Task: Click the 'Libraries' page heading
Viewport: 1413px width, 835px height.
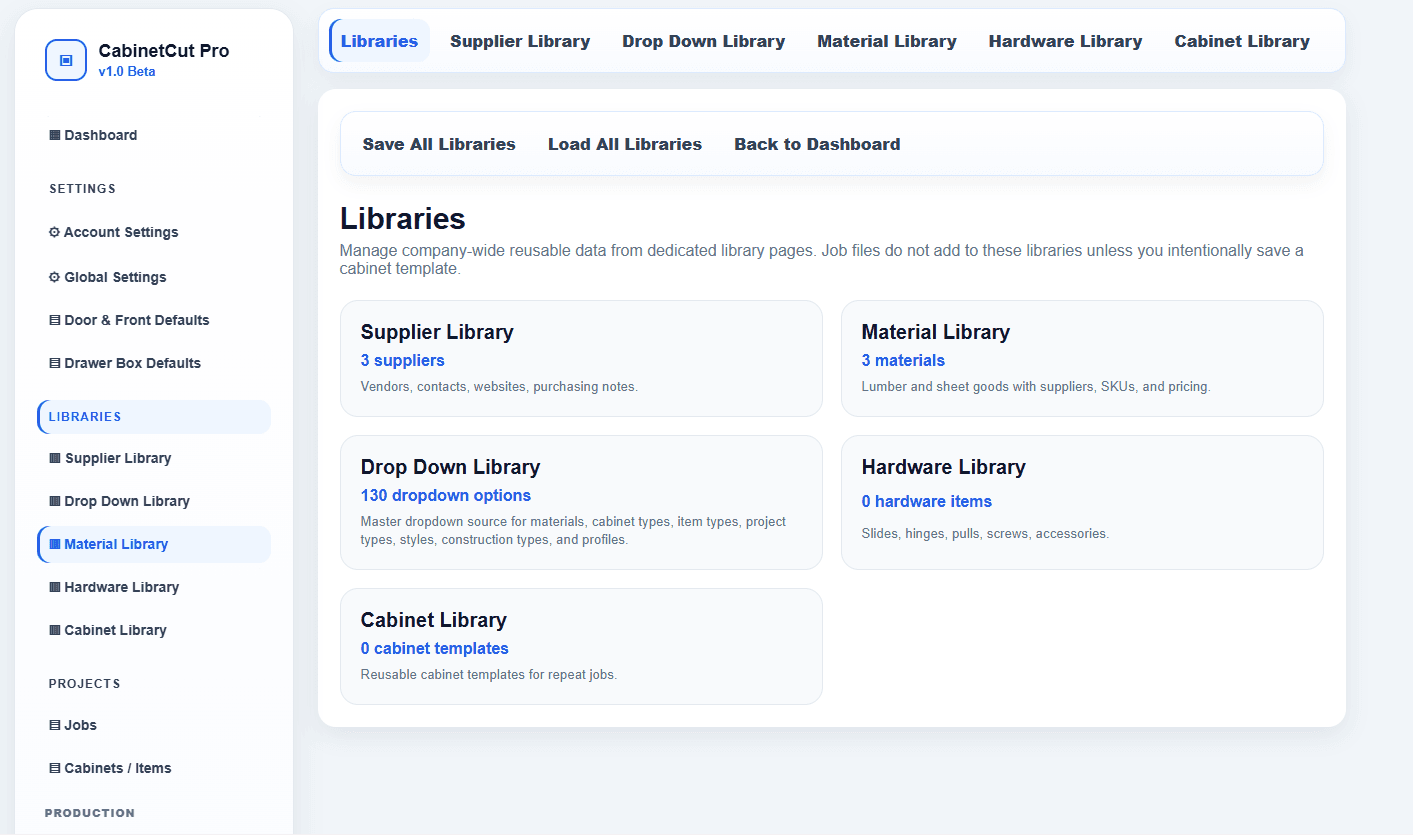Action: pos(403,219)
